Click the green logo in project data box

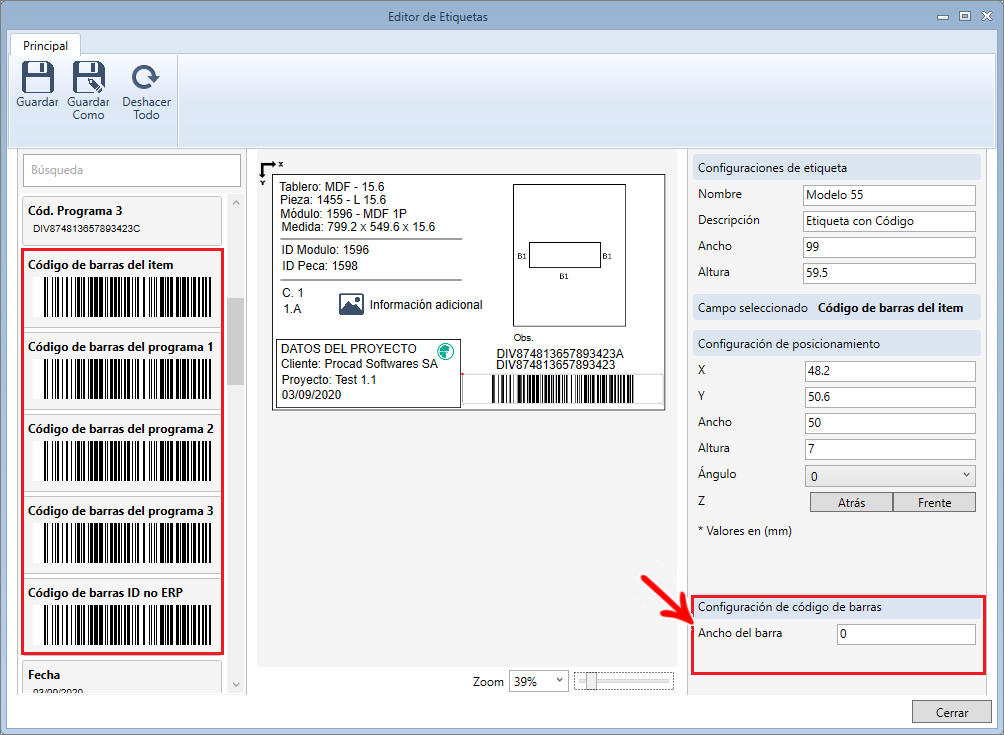446,351
